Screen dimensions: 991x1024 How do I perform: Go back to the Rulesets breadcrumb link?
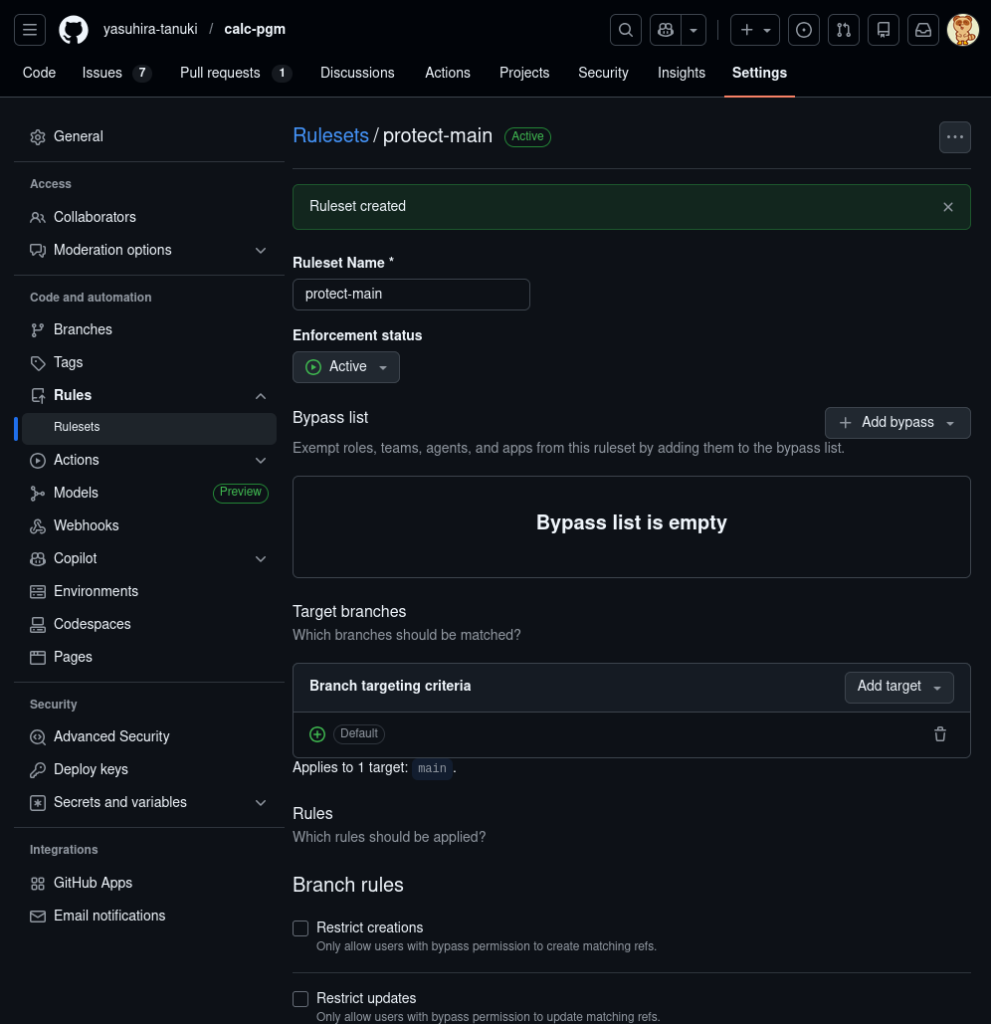330,136
